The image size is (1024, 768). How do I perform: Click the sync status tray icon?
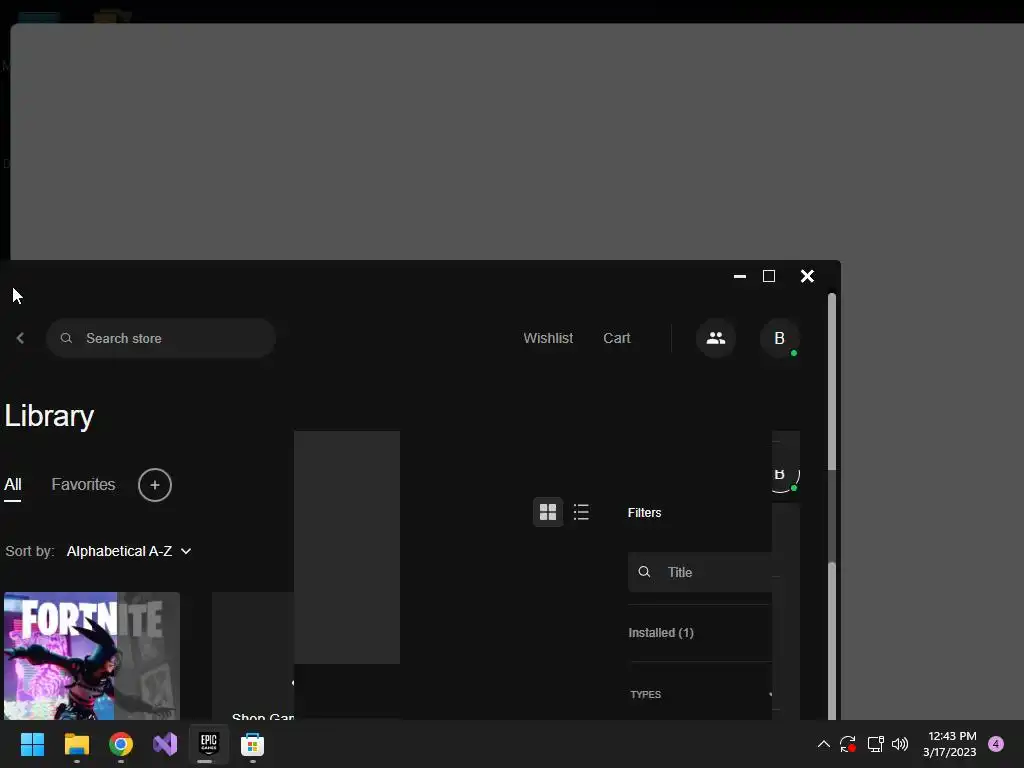(x=848, y=744)
